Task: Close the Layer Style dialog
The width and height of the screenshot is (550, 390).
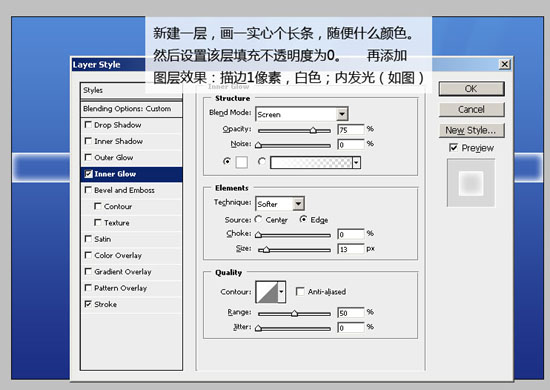Action: click(504, 64)
